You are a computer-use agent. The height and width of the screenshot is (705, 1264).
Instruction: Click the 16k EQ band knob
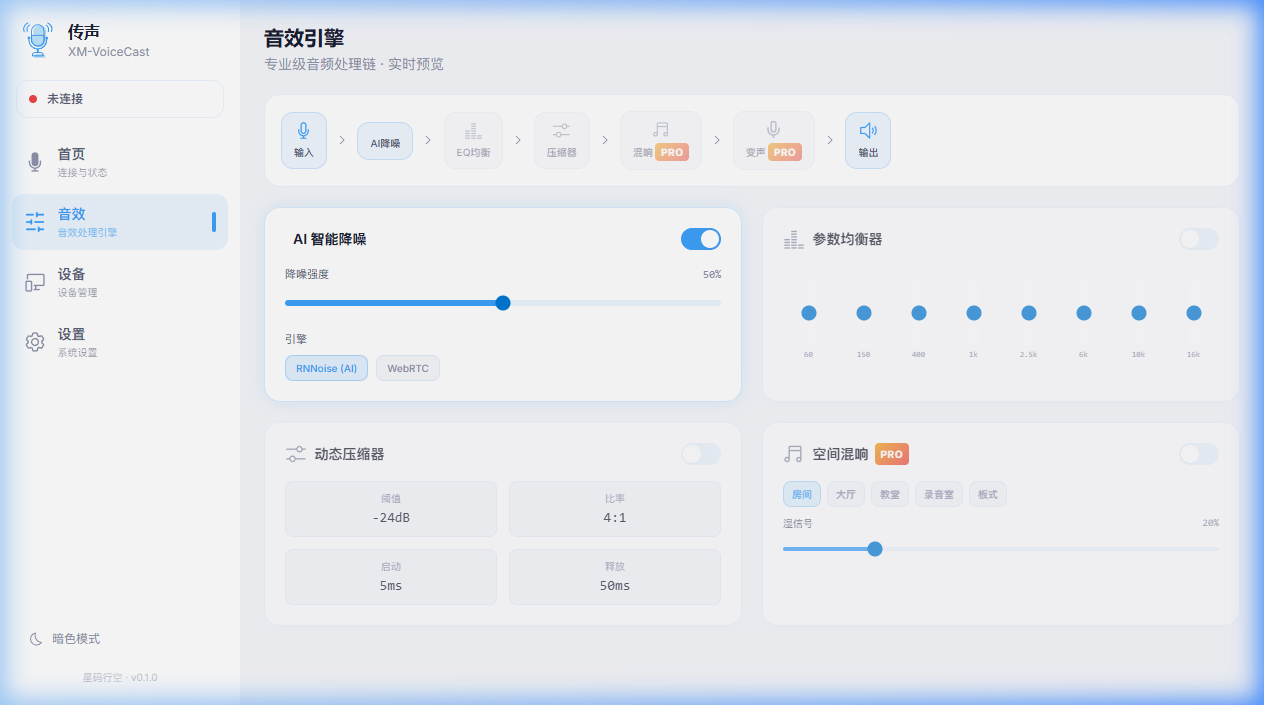point(1194,313)
